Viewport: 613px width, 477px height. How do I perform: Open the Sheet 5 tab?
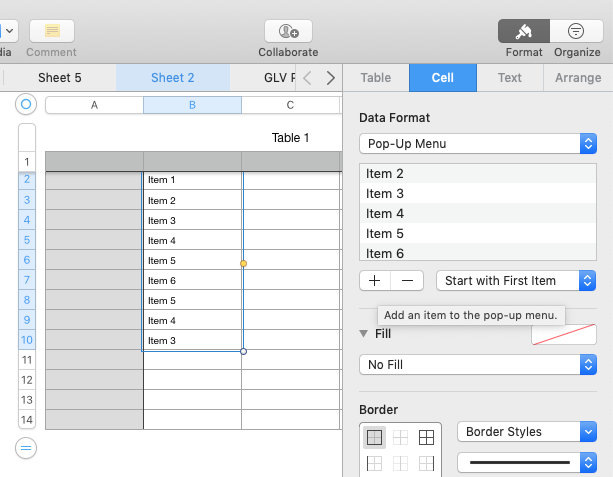(x=60, y=77)
